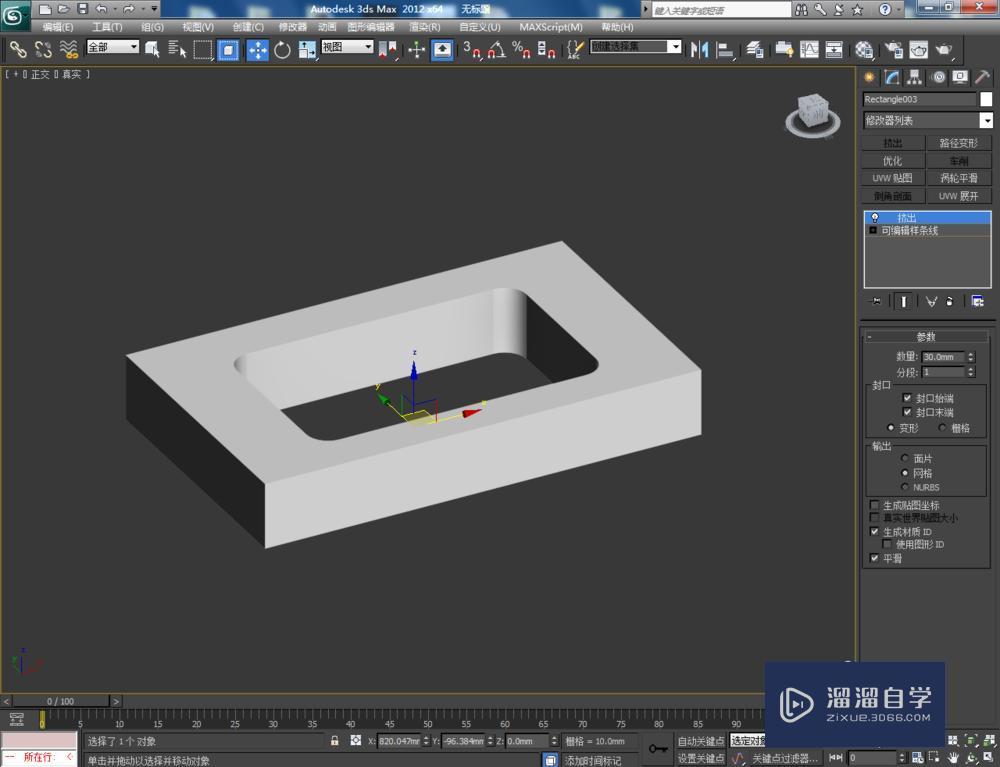Screen dimensions: 1000x767
Task: Open Render Setup with the teapot icon
Action: pyautogui.click(x=896, y=49)
